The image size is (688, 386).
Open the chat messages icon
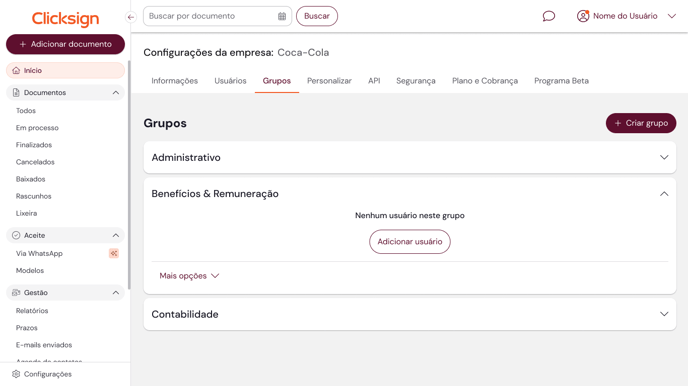548,16
